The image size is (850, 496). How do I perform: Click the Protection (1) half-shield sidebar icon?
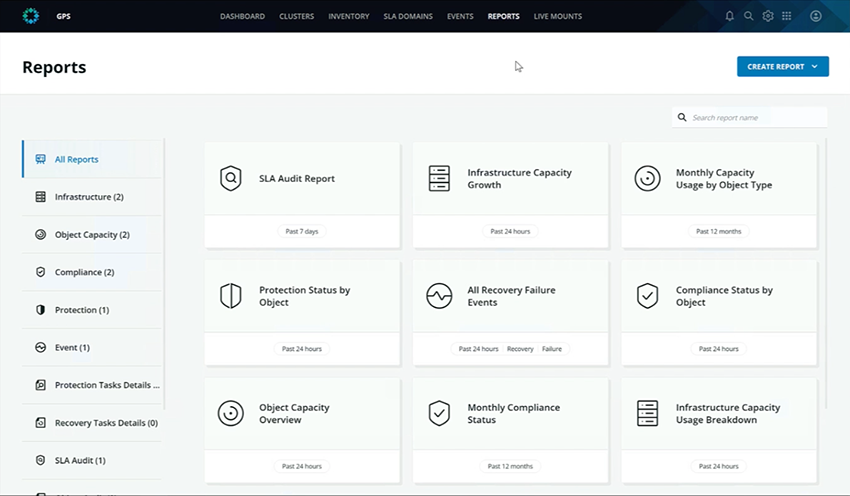(41, 310)
